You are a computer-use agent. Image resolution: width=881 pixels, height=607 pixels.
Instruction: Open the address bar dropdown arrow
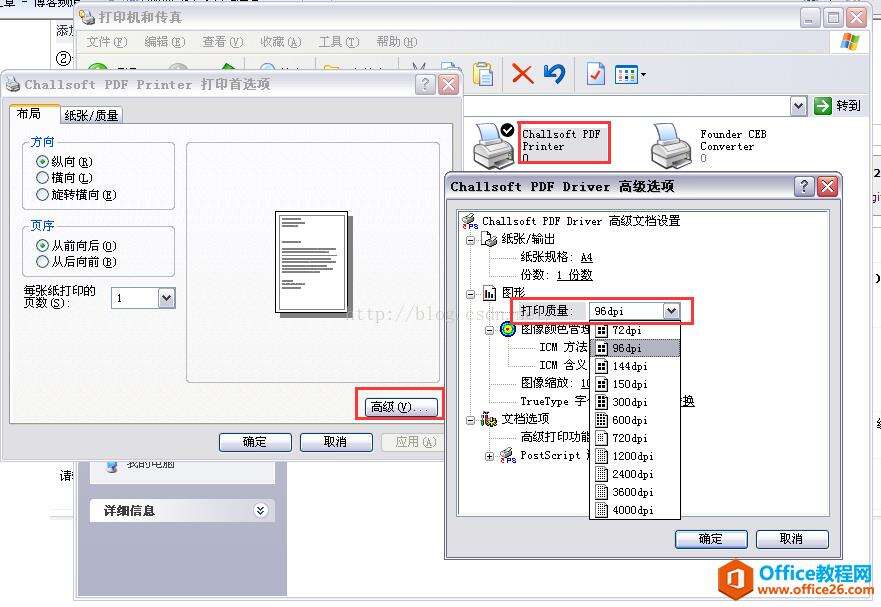[x=798, y=106]
